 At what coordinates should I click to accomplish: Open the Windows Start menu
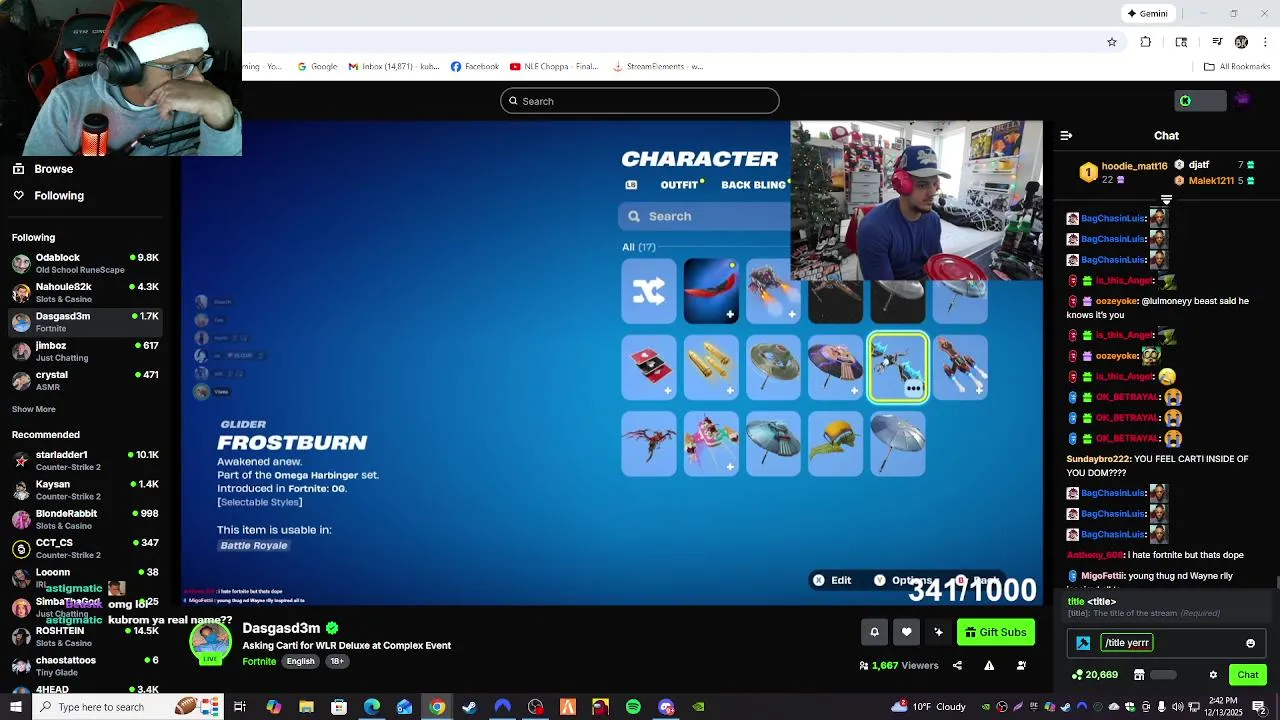[x=16, y=707]
